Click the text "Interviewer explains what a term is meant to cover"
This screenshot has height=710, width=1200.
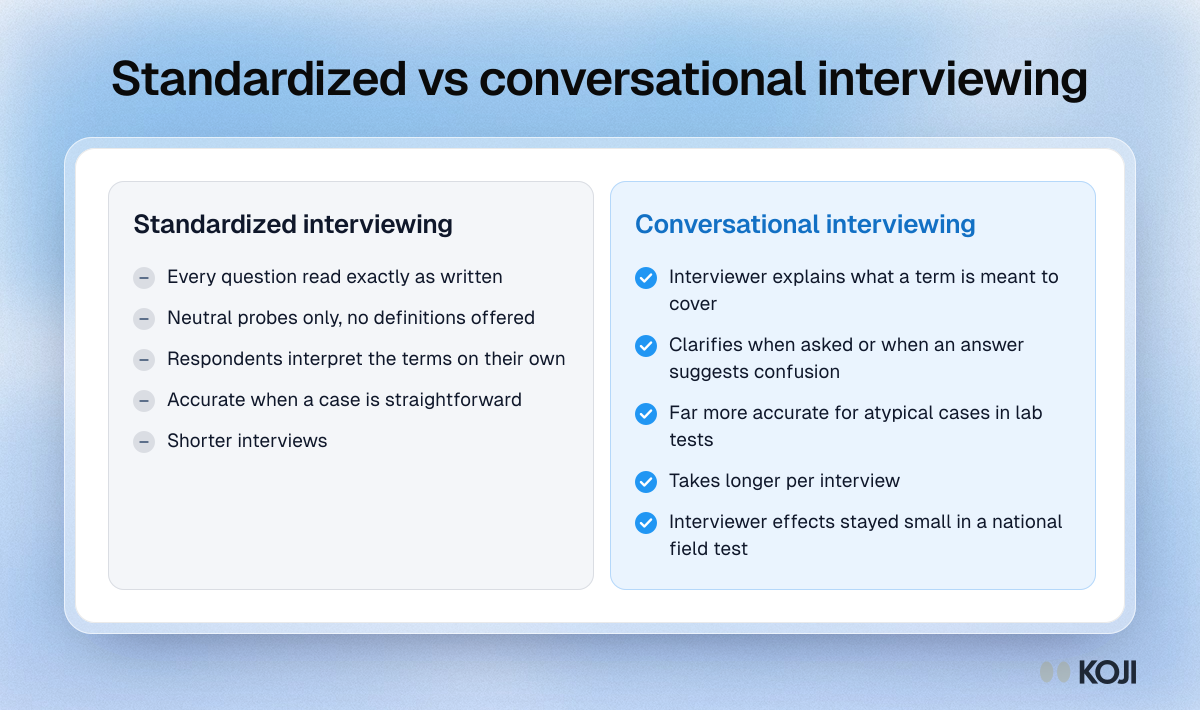(x=864, y=290)
